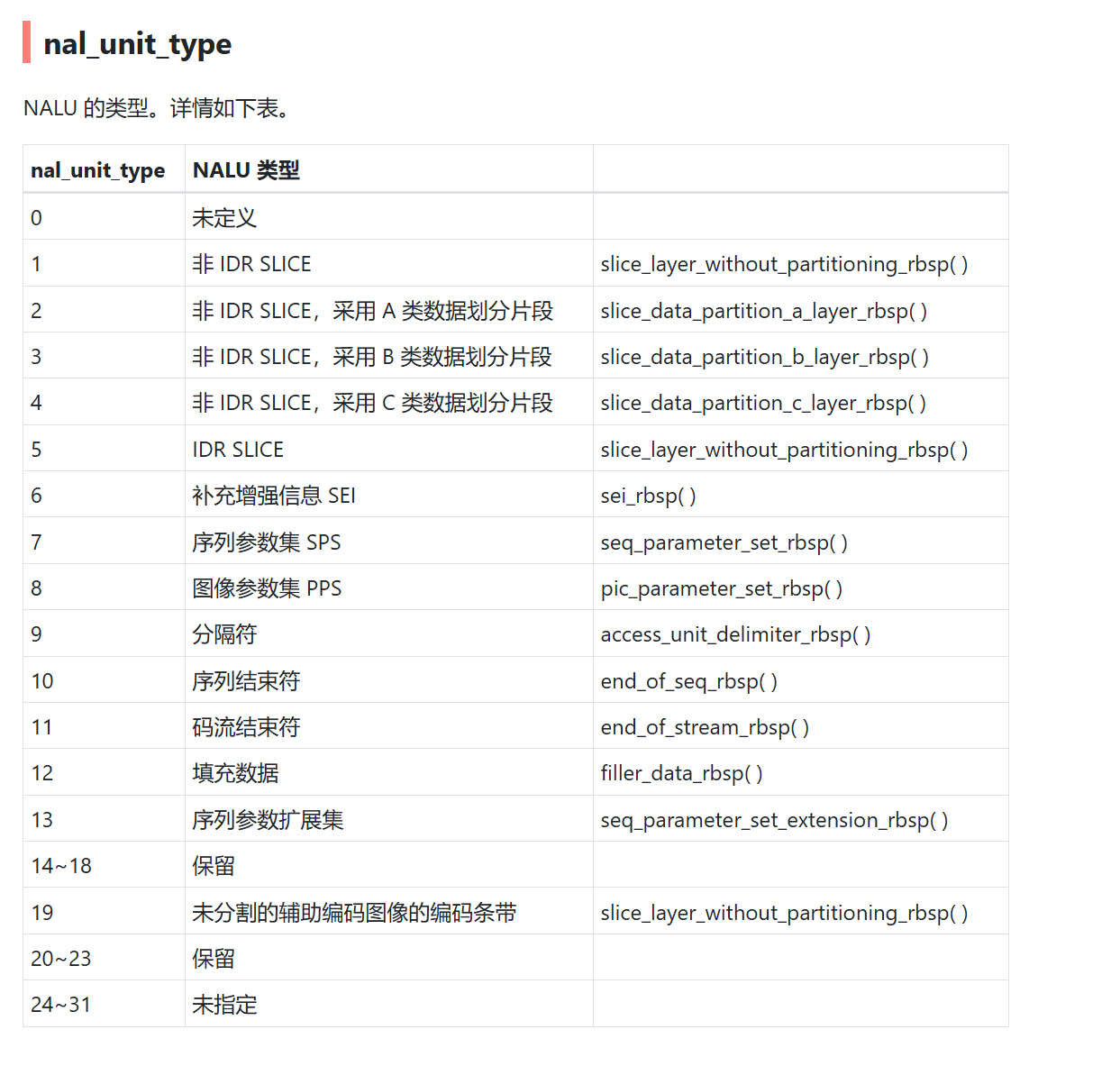Click the nal_unit_type page heading
Screen dimensions: 1120x1066
pyautogui.click(x=137, y=43)
